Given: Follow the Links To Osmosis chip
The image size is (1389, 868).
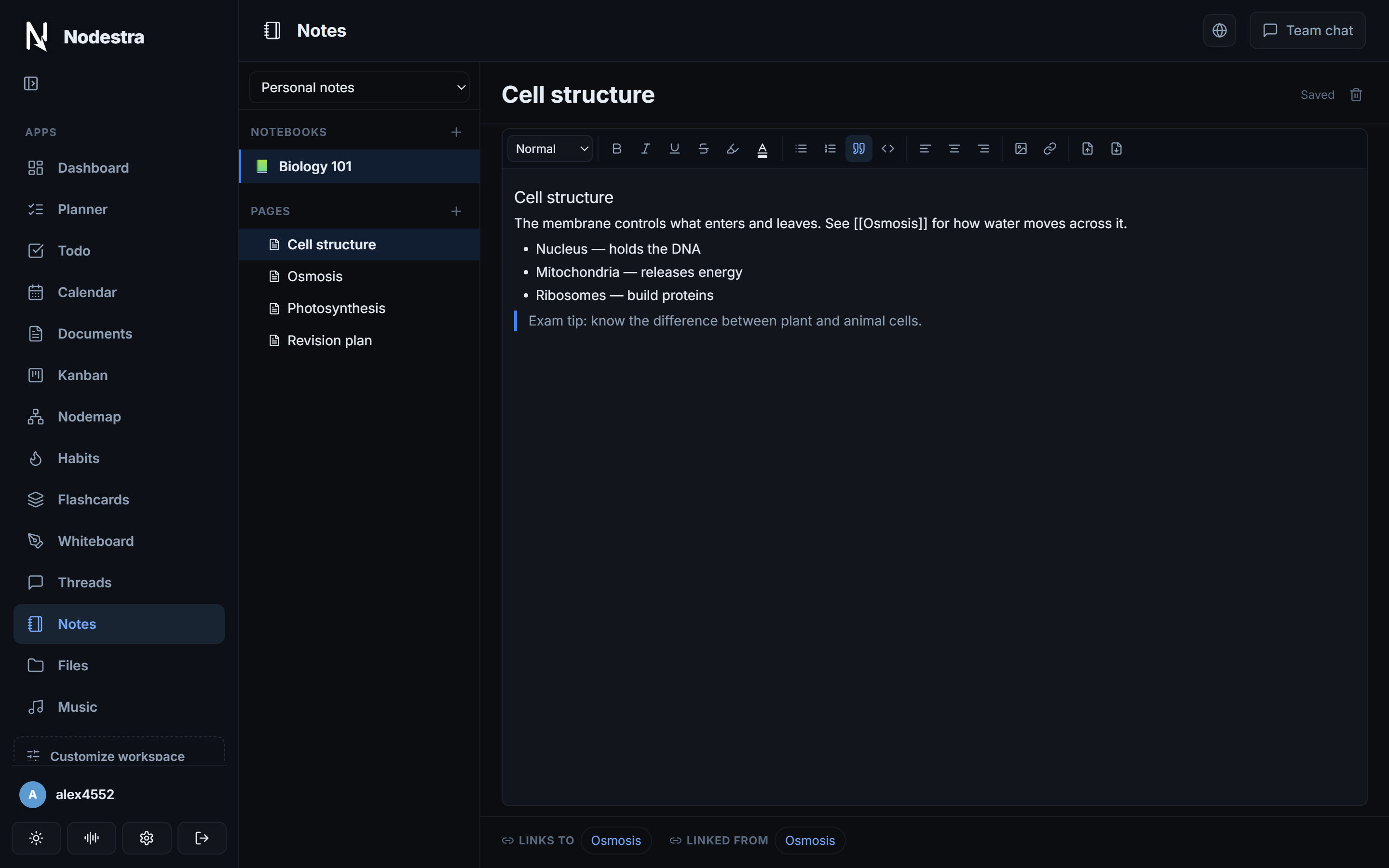Looking at the screenshot, I should click(x=616, y=841).
